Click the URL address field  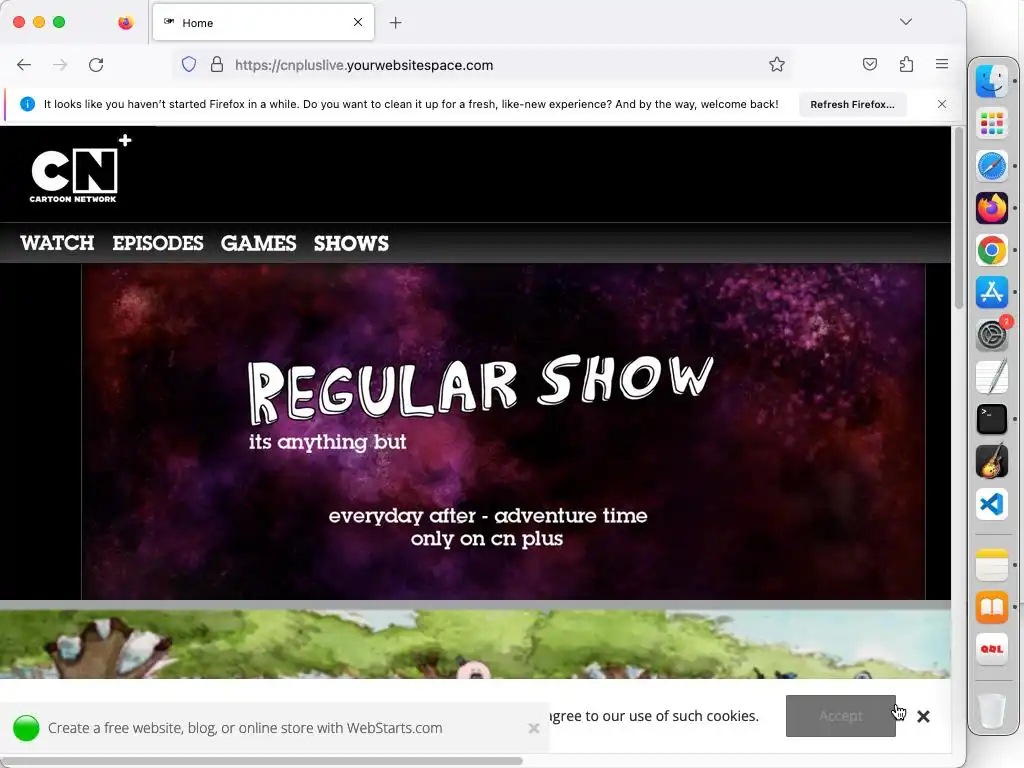483,65
